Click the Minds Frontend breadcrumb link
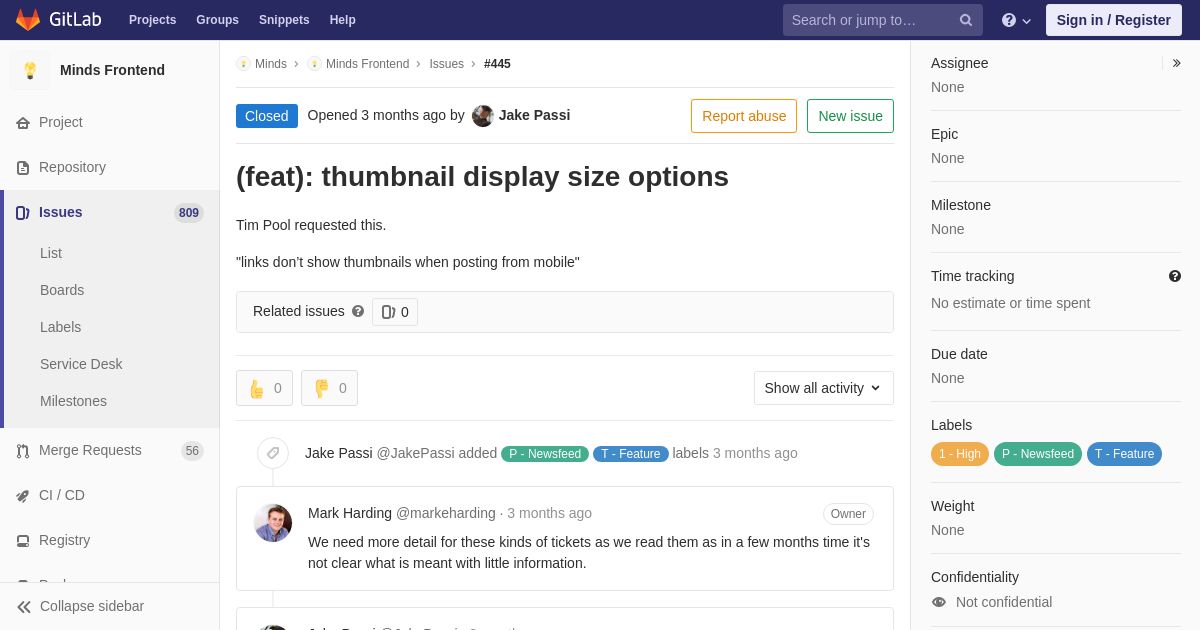The width and height of the screenshot is (1200, 630). coord(367,64)
